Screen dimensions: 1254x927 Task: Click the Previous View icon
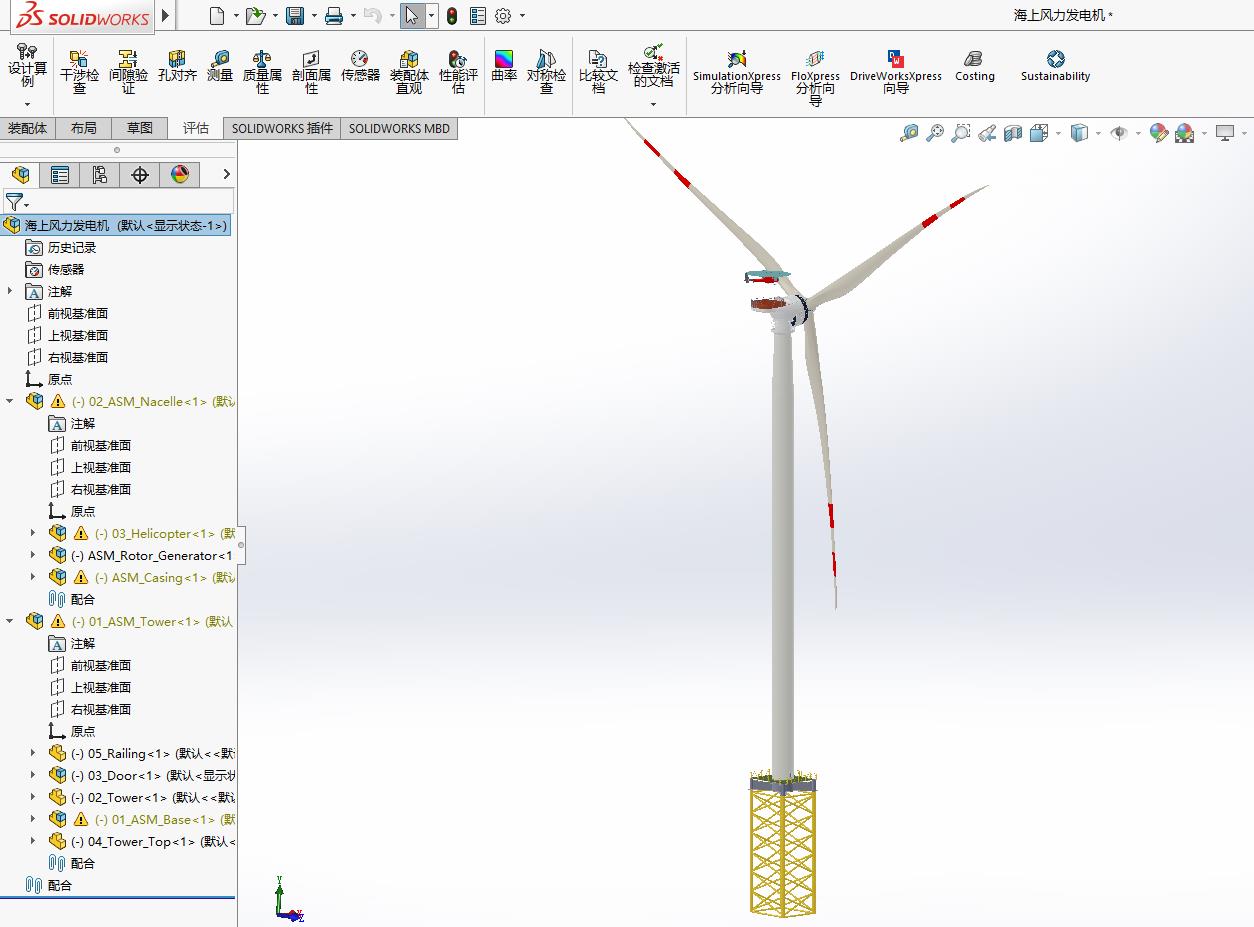click(987, 133)
